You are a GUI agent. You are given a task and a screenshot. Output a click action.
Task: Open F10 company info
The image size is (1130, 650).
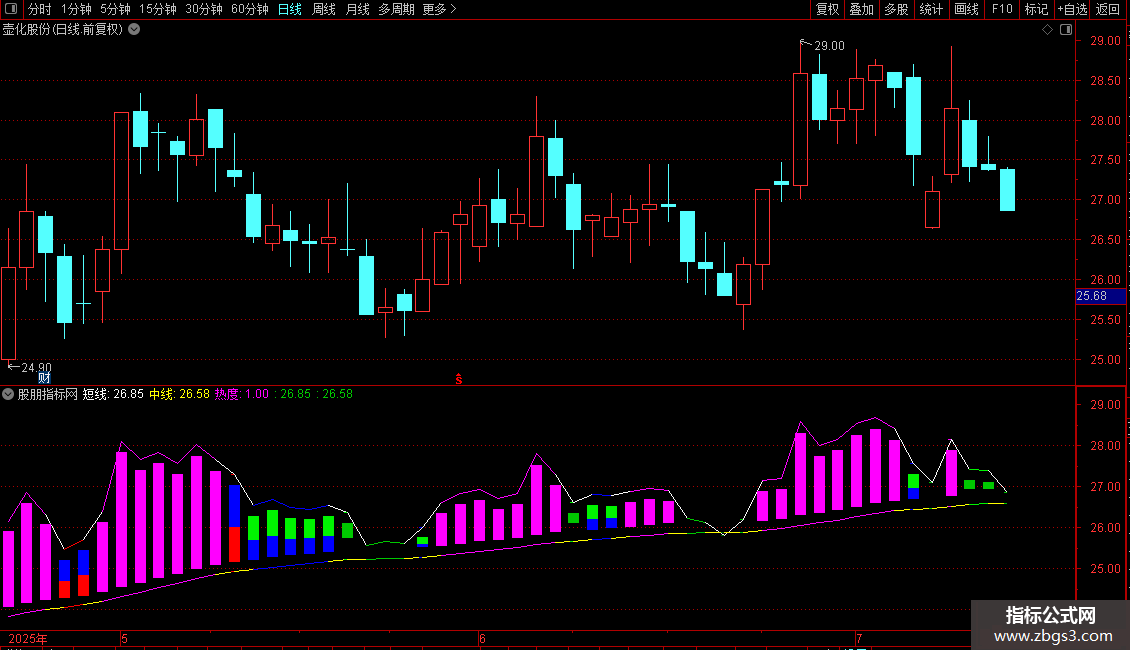point(1002,9)
